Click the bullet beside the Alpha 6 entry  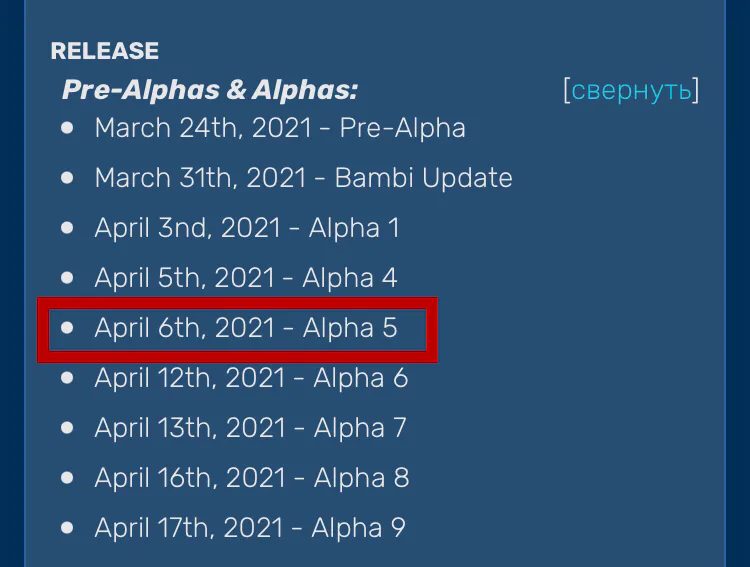click(x=67, y=377)
